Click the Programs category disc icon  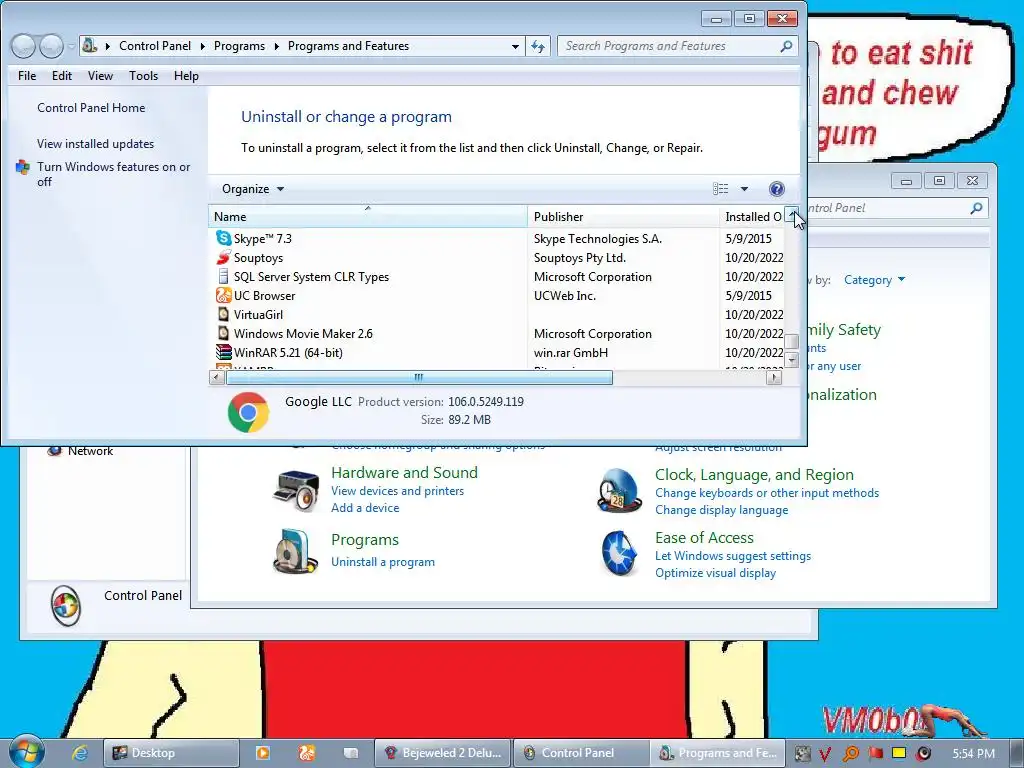[x=295, y=551]
